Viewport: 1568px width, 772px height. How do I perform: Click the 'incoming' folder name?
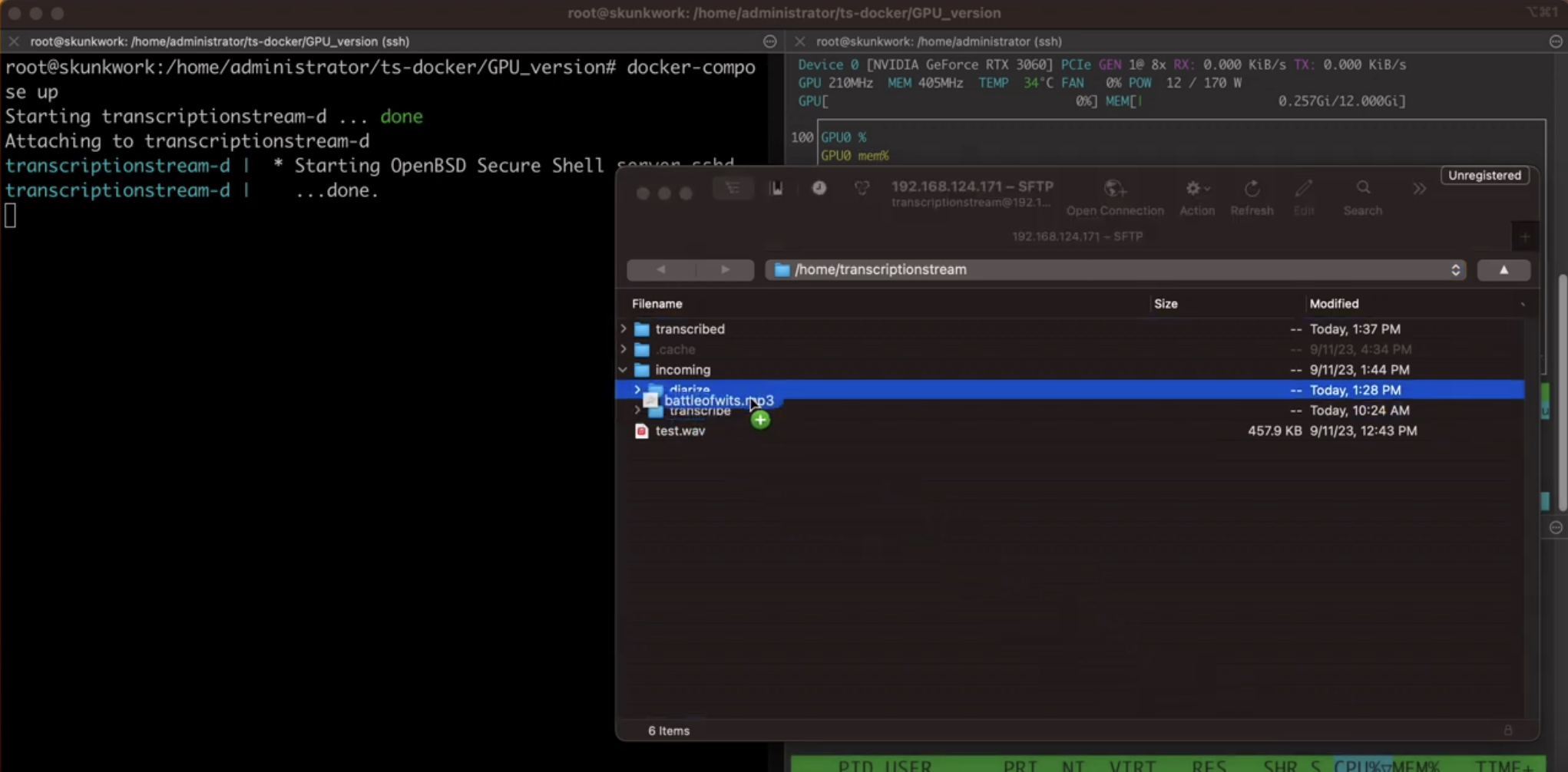[683, 370]
